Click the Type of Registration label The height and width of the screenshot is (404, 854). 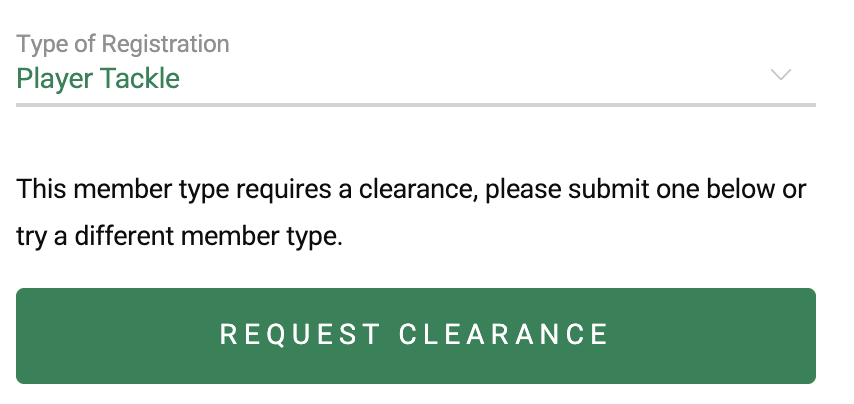click(x=123, y=44)
